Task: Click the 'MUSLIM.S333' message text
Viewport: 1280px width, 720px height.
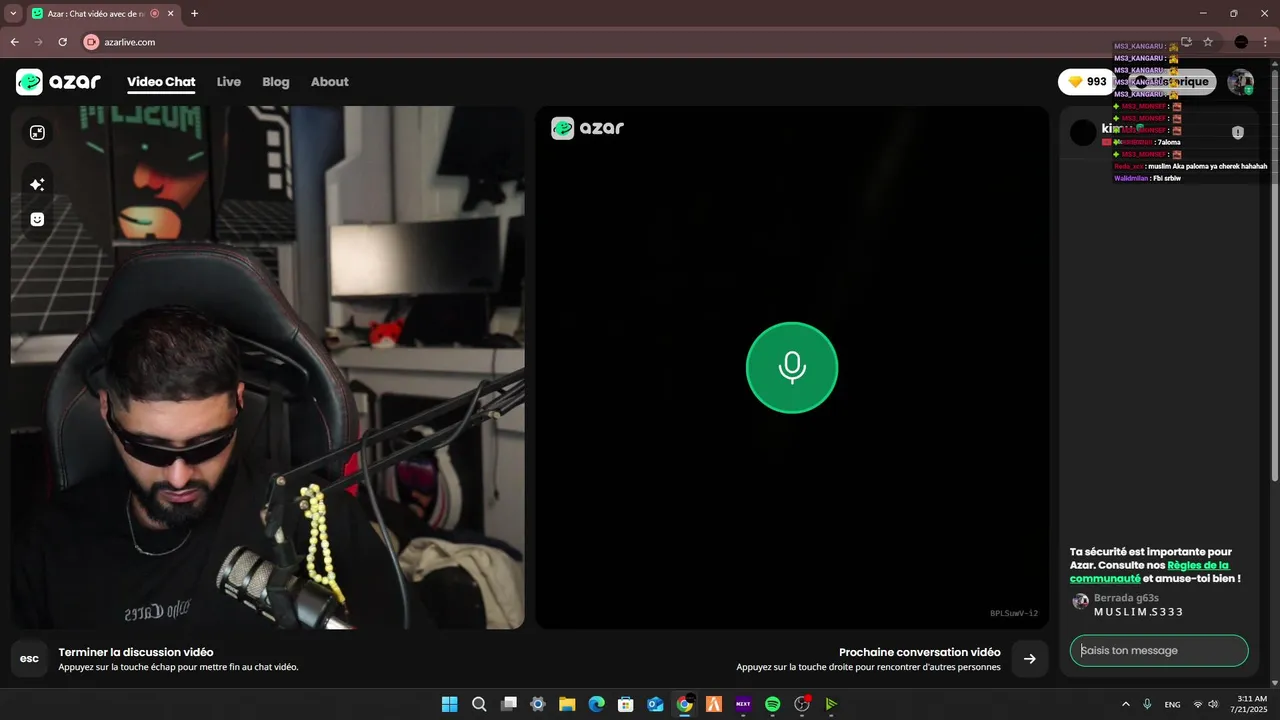Action: click(x=1138, y=612)
